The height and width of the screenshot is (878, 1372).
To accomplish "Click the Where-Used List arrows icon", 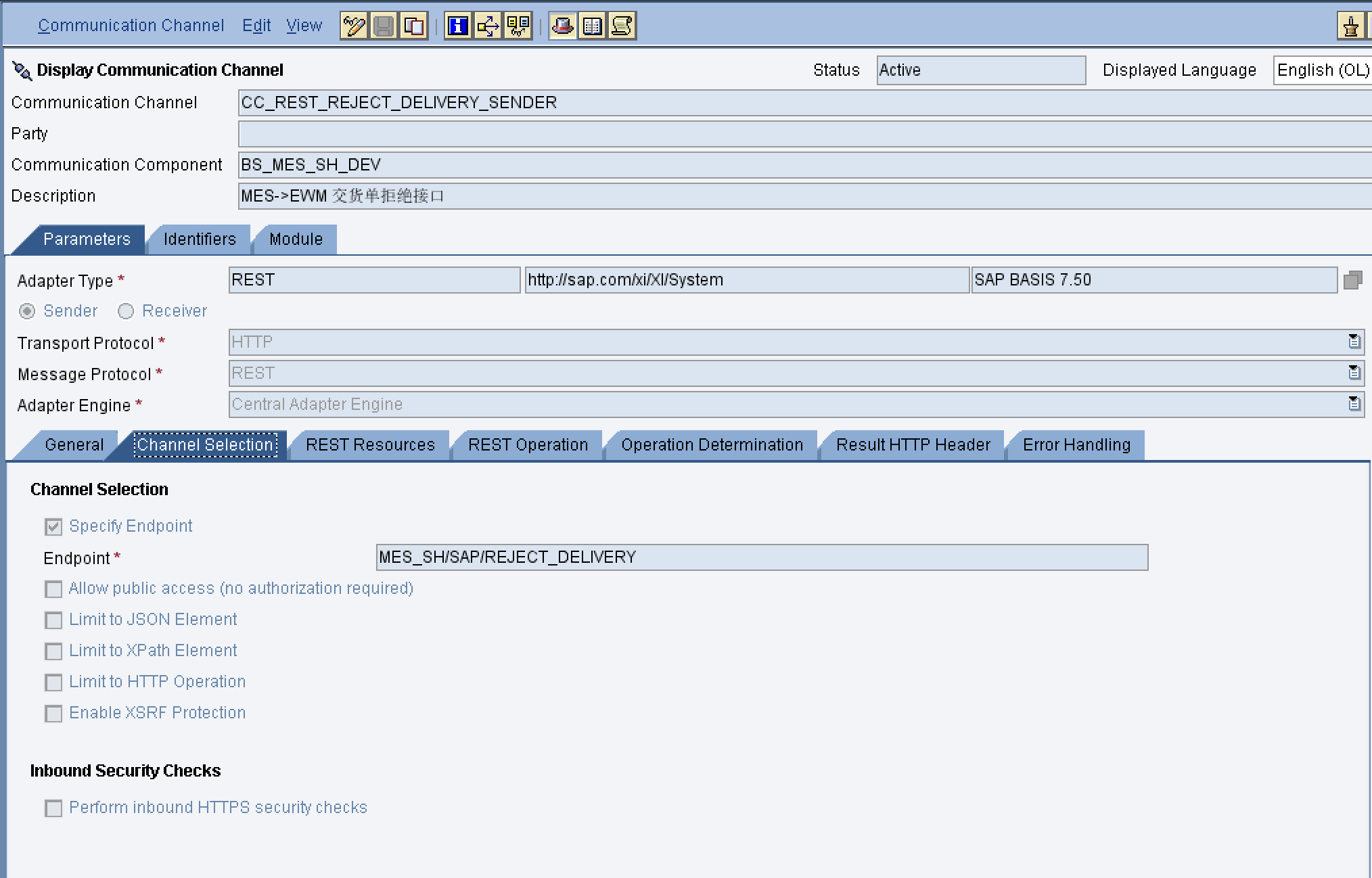I will click(488, 26).
